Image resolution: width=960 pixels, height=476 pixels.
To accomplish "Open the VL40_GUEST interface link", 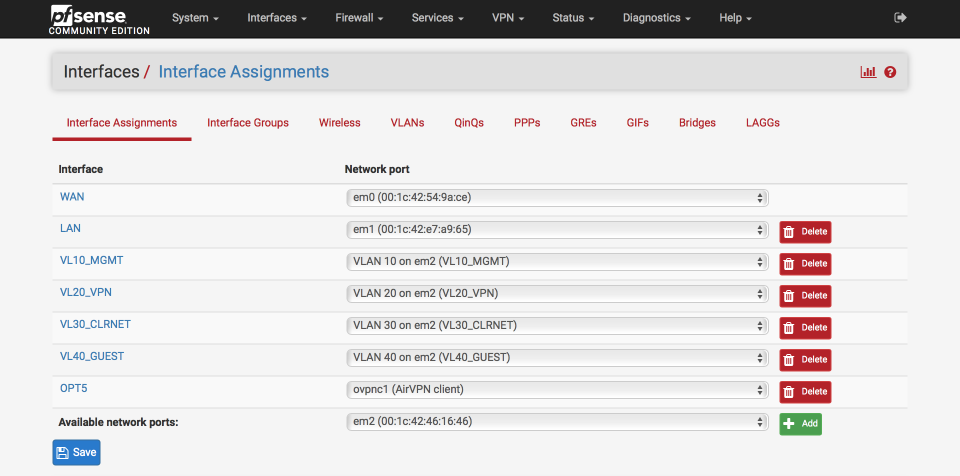I will coord(92,356).
